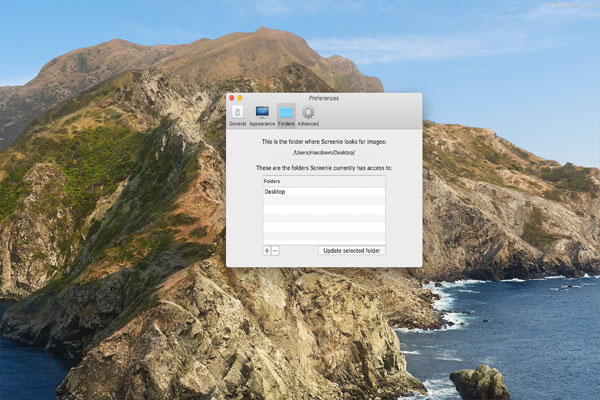Add a folder with the plus button
The height and width of the screenshot is (400, 600).
pyautogui.click(x=267, y=250)
